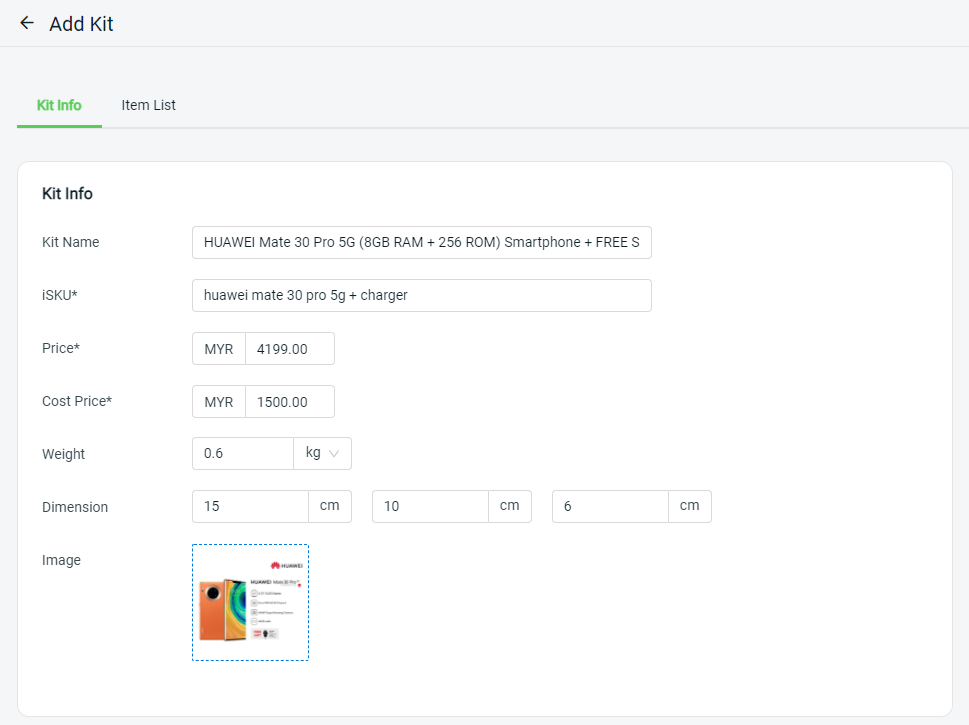Image resolution: width=969 pixels, height=725 pixels.
Task: Click the MYR currency label beside Price
Action: point(219,349)
